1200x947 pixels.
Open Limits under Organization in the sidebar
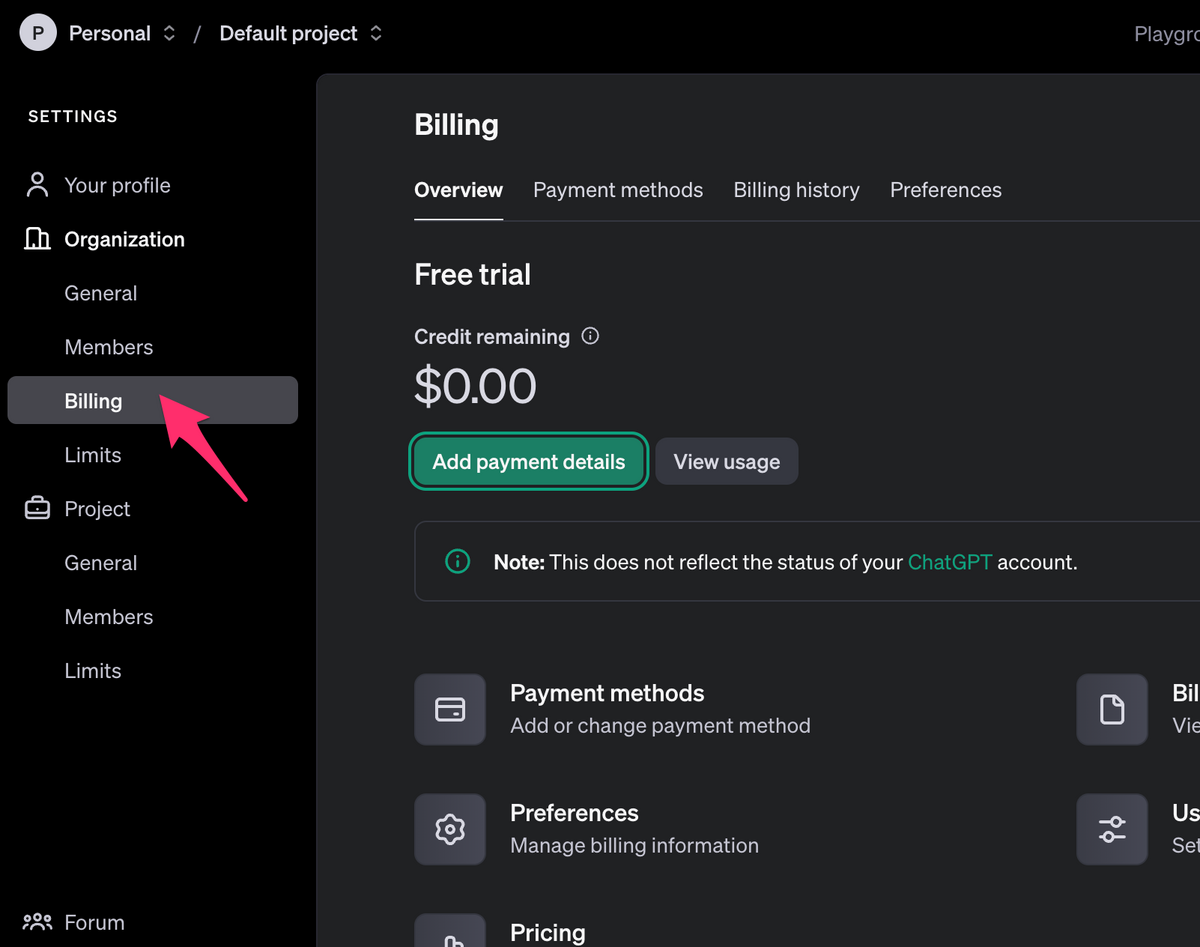93,455
